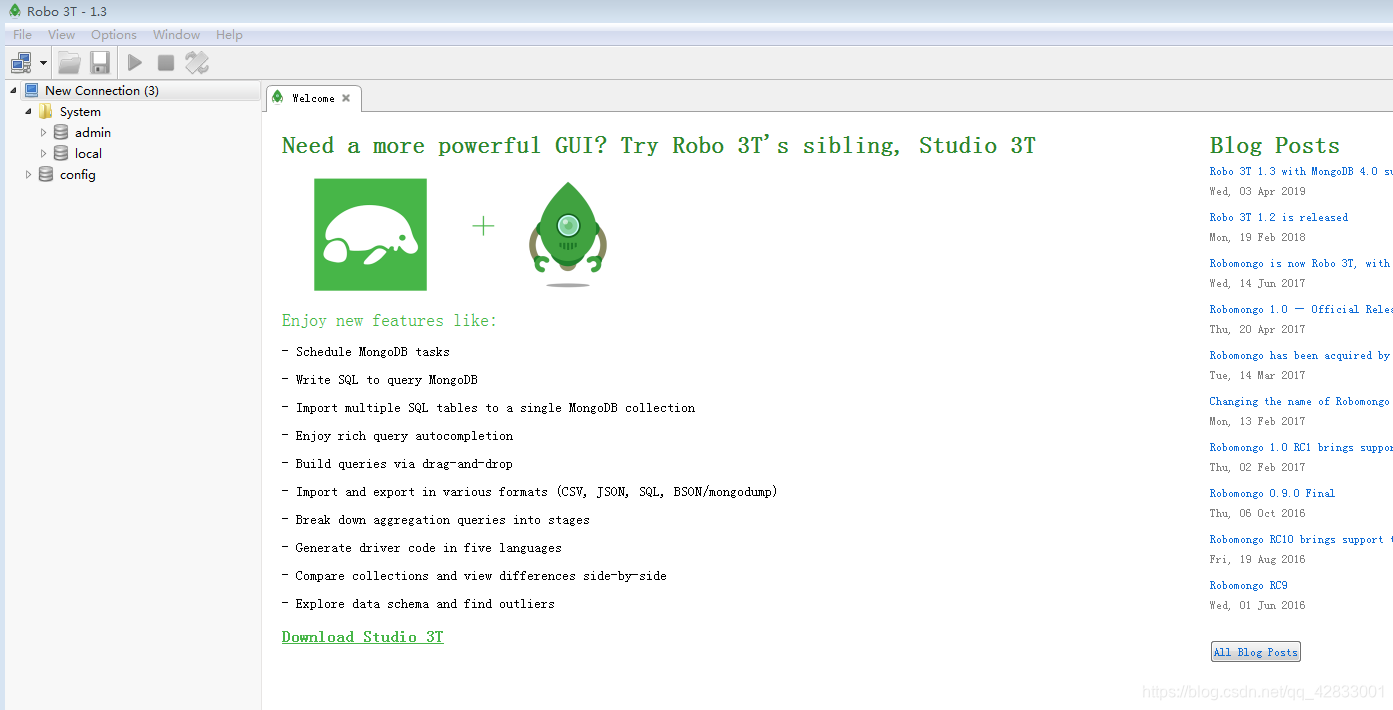Expand the config database node
This screenshot has height=710, width=1393.
coord(28,174)
